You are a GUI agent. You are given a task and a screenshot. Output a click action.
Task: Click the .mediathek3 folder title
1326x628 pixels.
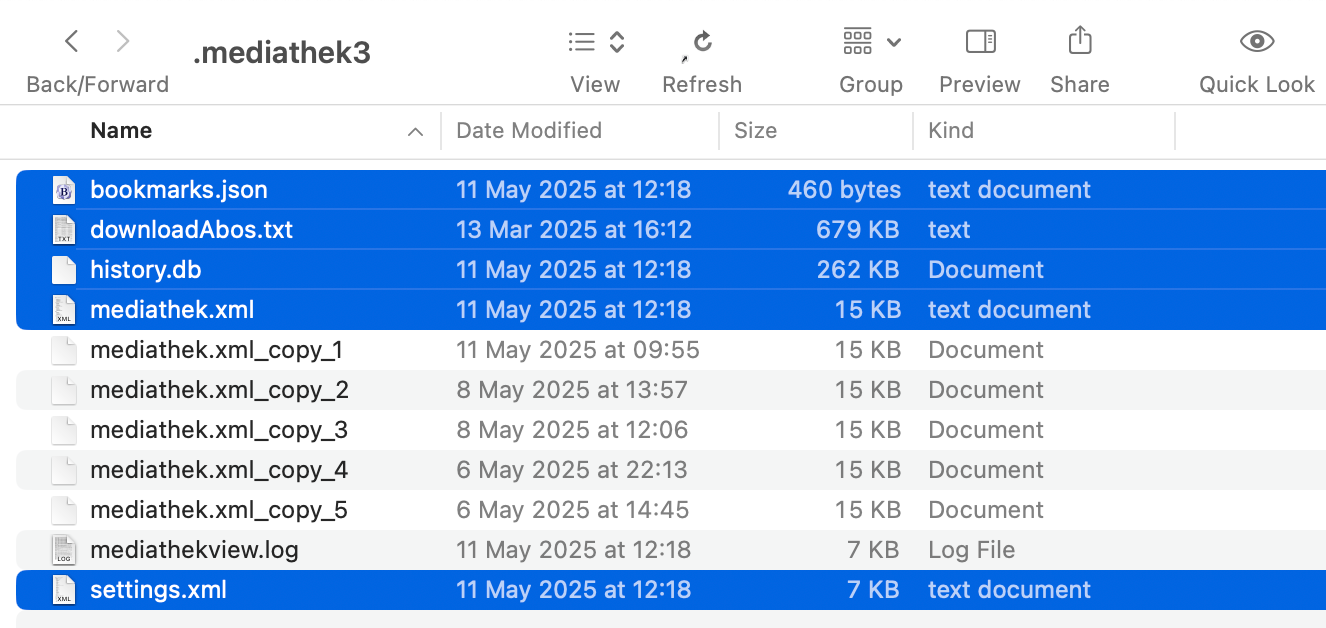[x=281, y=53]
